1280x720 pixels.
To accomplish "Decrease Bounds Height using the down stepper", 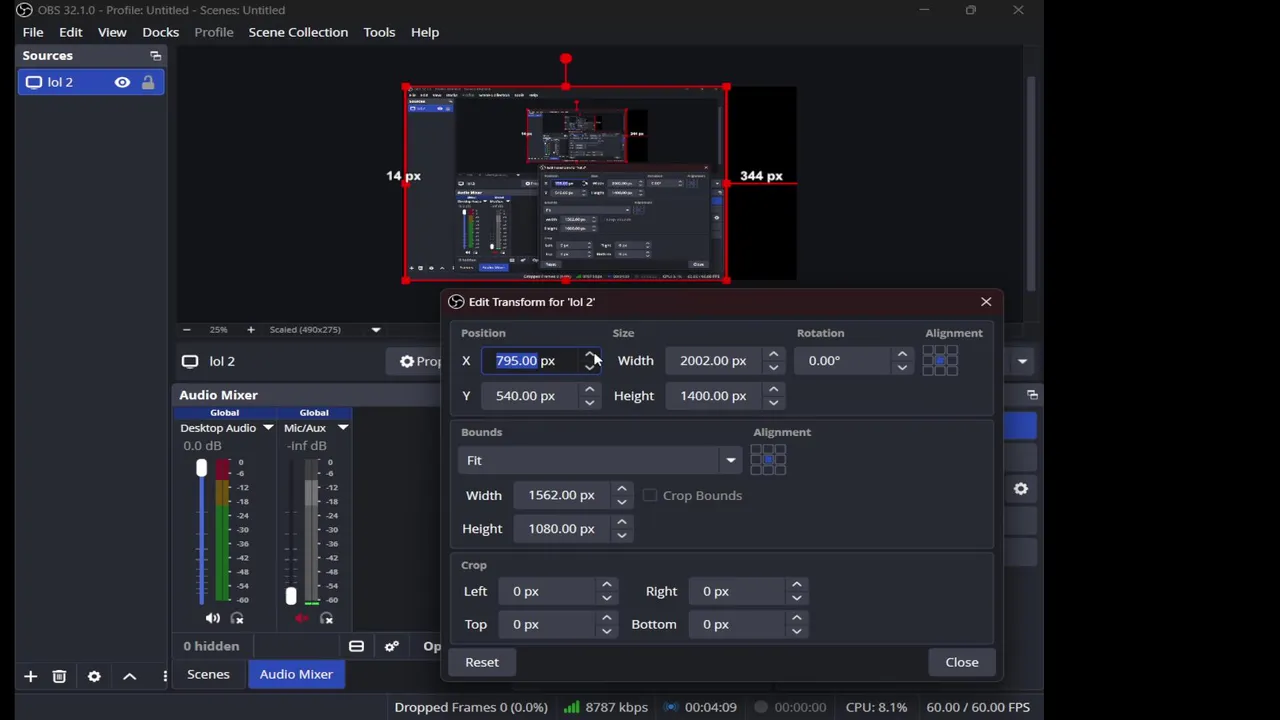I will click(x=621, y=535).
